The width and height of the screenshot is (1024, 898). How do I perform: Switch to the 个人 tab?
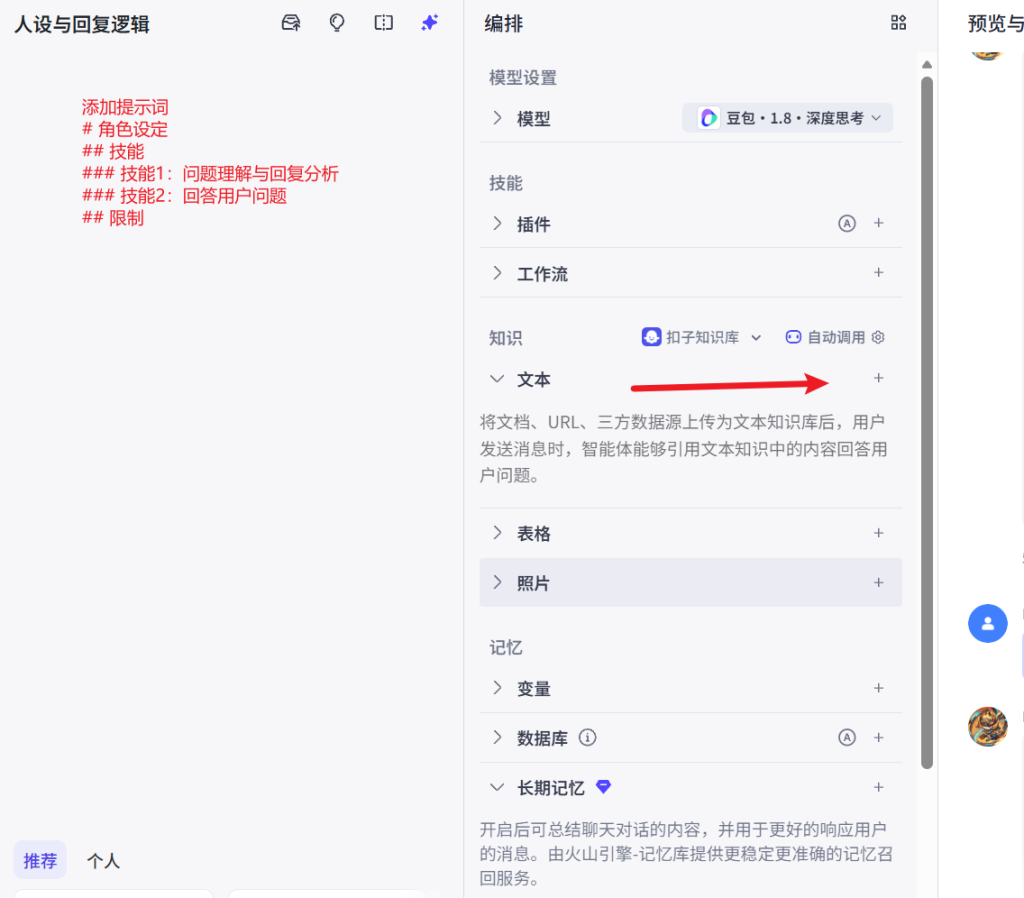103,860
